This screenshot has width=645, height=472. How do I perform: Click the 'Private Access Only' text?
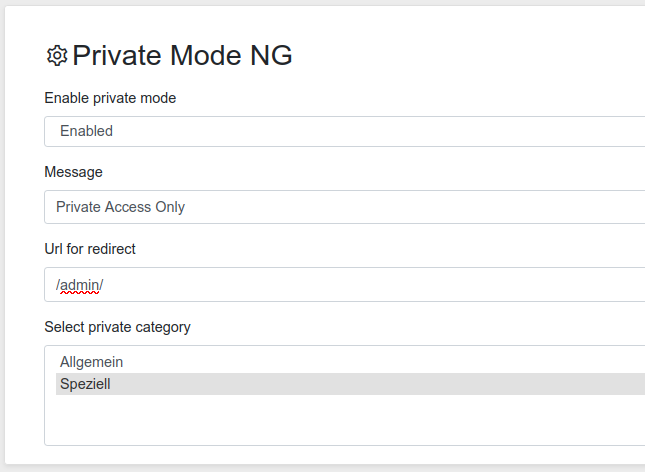click(x=120, y=207)
